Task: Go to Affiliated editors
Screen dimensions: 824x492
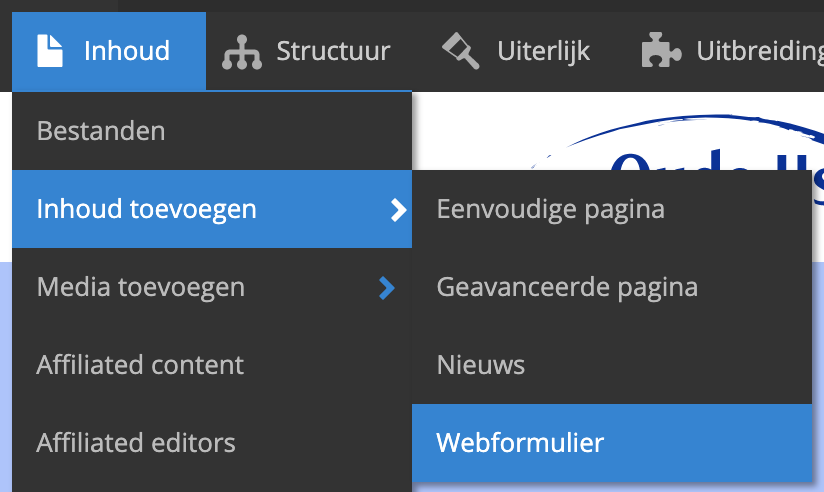Action: (x=136, y=442)
